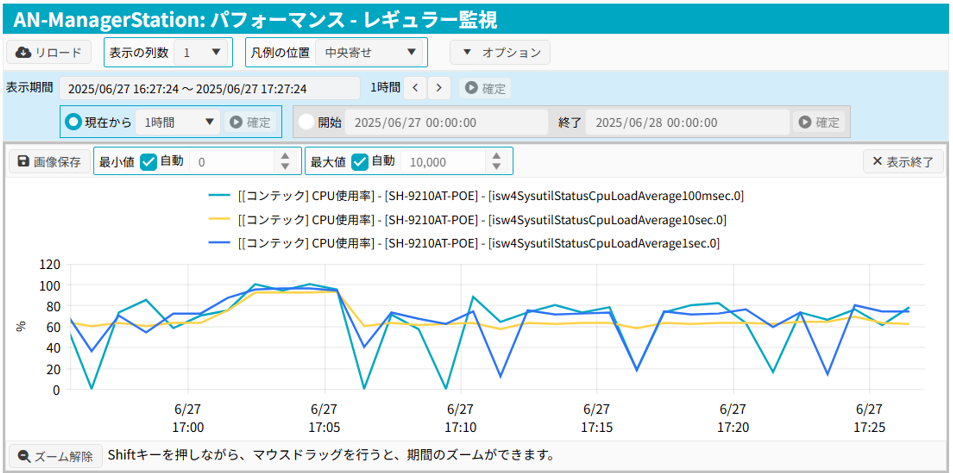953x473 pixels.
Task: Click the 画像保存 save image button
Action: pos(48,161)
